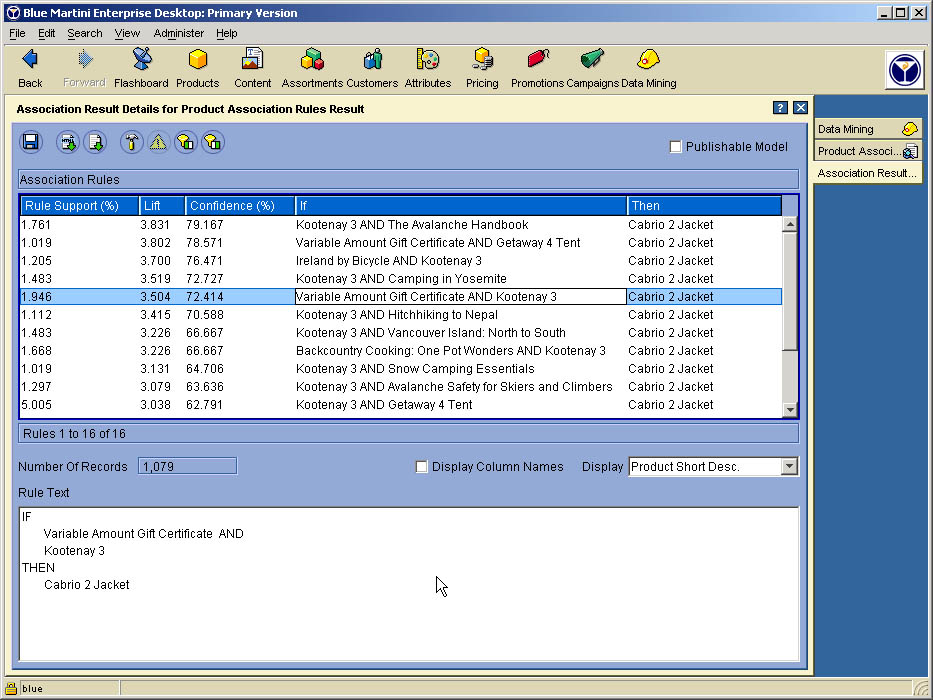The height and width of the screenshot is (700, 933).
Task: Click the export to HTML icon
Action: click(68, 142)
